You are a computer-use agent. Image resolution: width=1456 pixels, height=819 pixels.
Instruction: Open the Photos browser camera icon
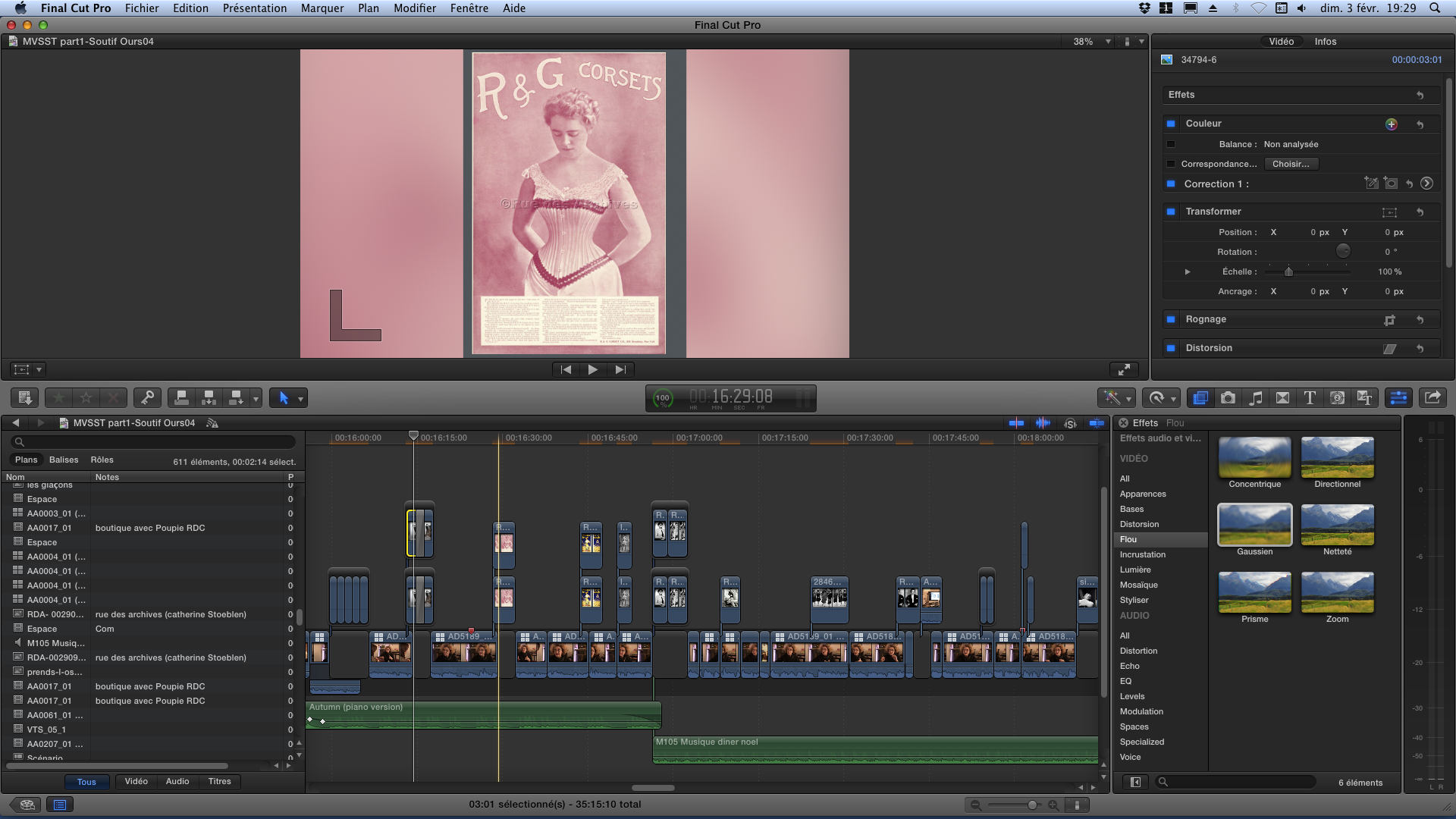tap(1228, 397)
